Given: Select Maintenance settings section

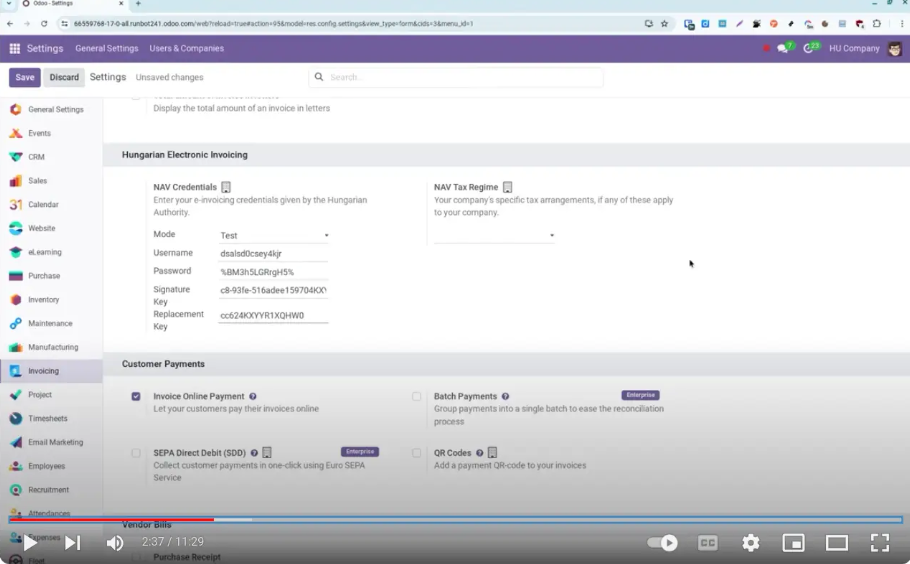Looking at the screenshot, I should 52,323.
